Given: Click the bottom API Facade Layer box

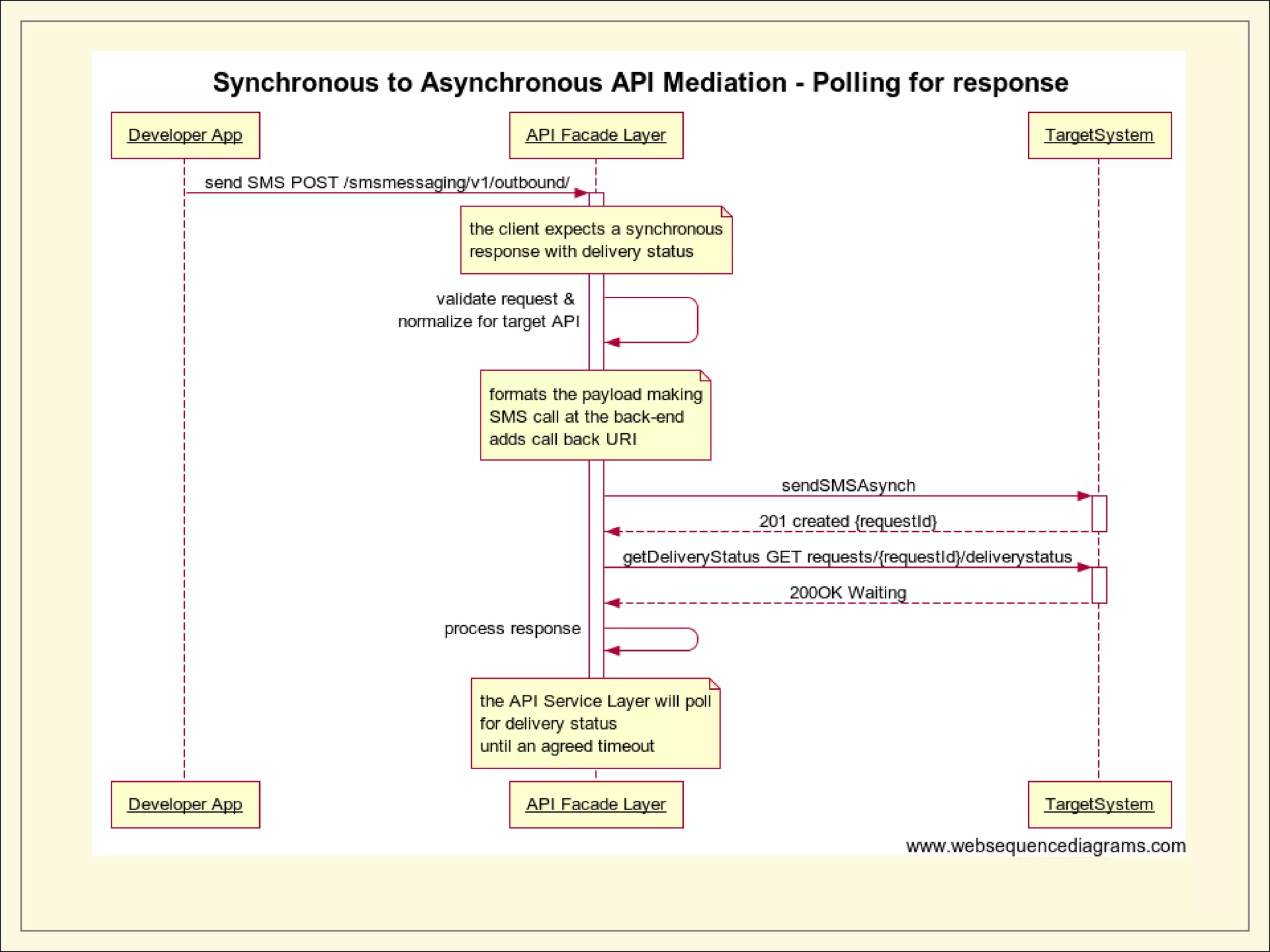Looking at the screenshot, I should pos(595,804).
